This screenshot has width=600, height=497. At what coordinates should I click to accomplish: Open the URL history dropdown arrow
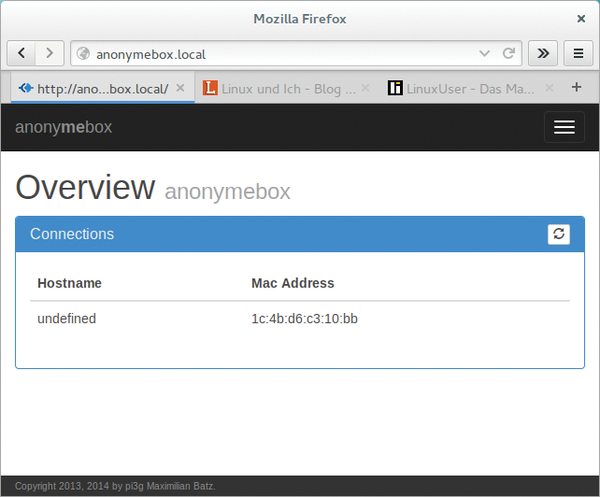pos(484,54)
